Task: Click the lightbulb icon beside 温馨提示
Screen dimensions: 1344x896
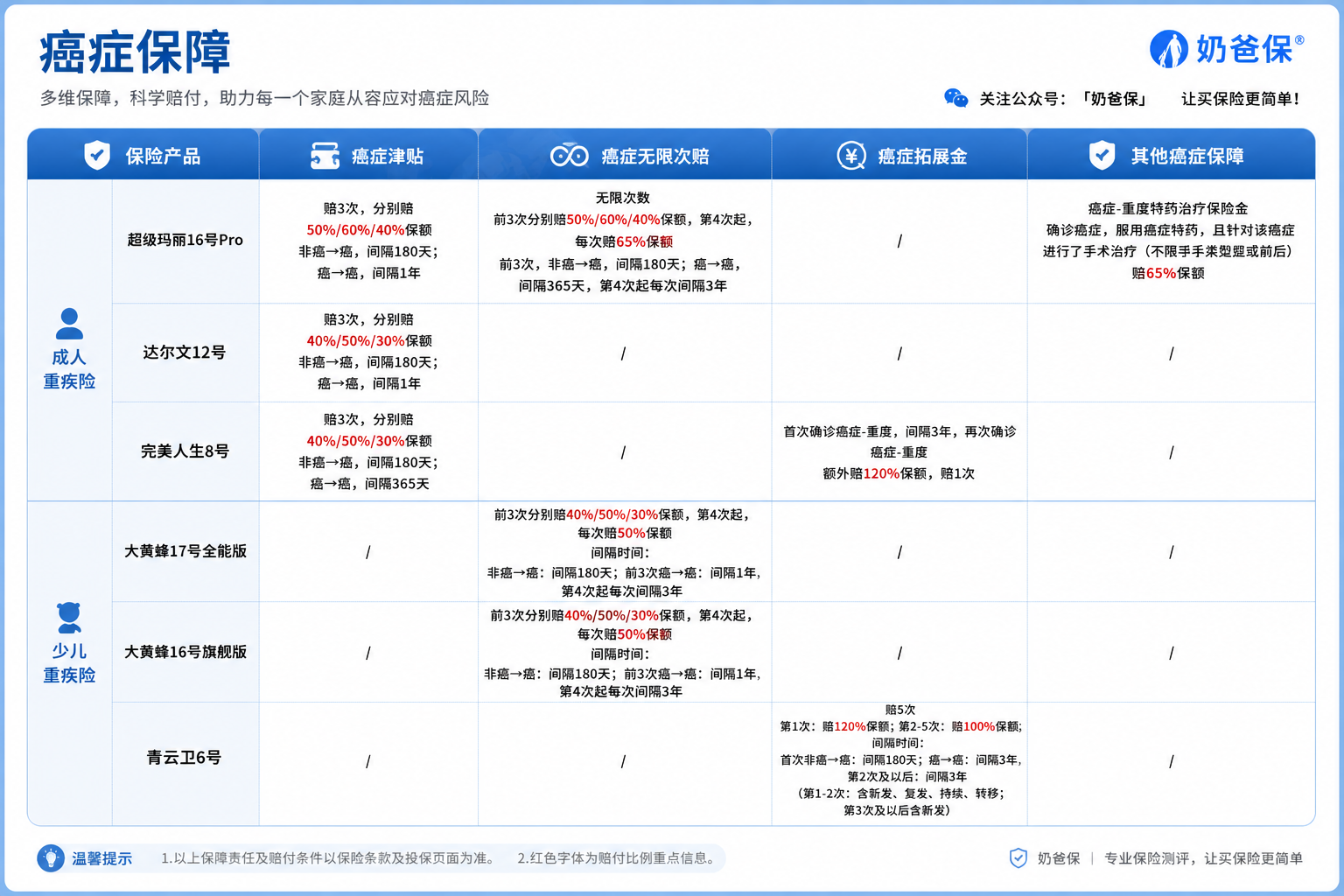Action: click(x=51, y=858)
